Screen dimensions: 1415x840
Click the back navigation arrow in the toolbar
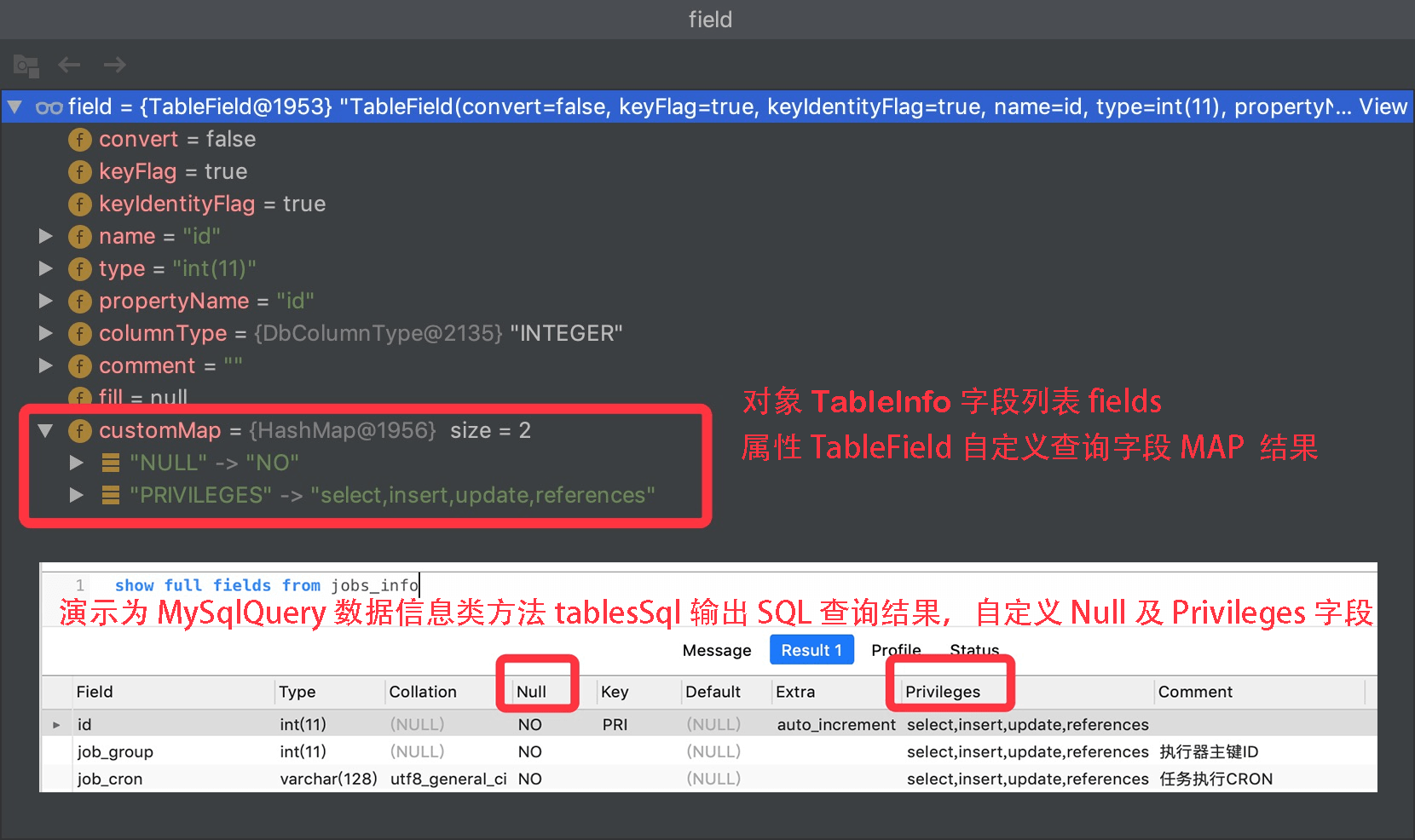(x=69, y=65)
